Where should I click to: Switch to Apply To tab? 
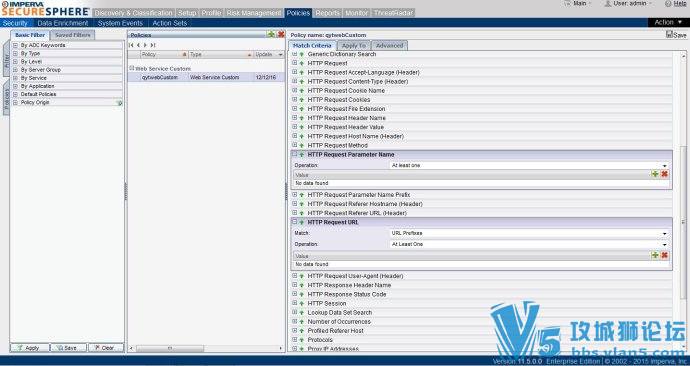(354, 45)
